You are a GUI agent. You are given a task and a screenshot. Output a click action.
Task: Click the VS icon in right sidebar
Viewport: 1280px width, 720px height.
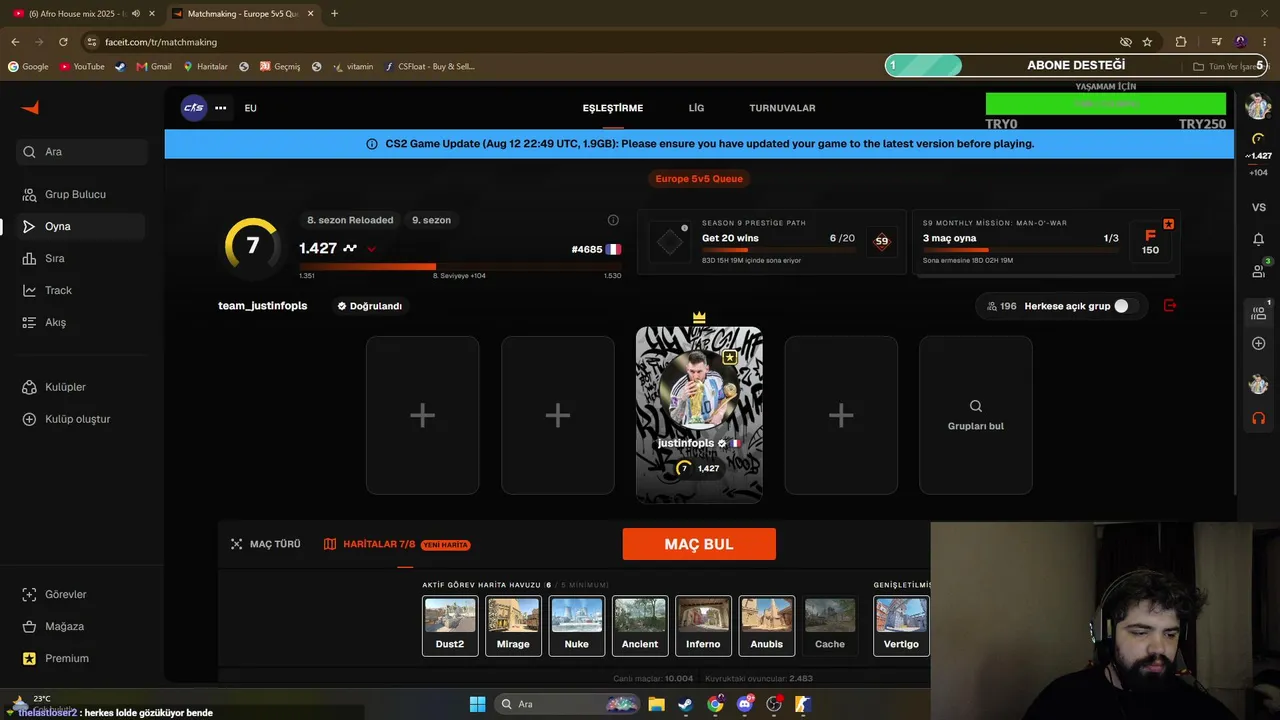coord(1259,207)
